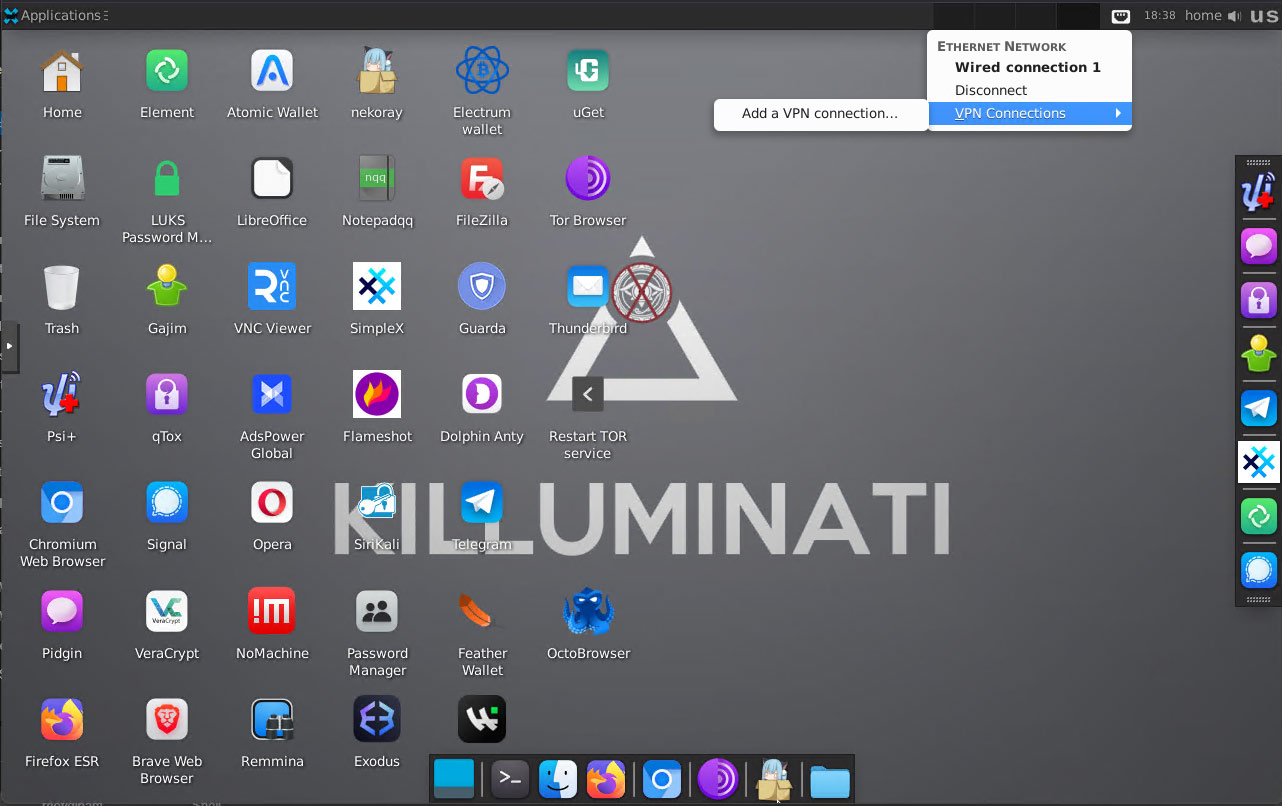Click the network tray icon

1120,15
